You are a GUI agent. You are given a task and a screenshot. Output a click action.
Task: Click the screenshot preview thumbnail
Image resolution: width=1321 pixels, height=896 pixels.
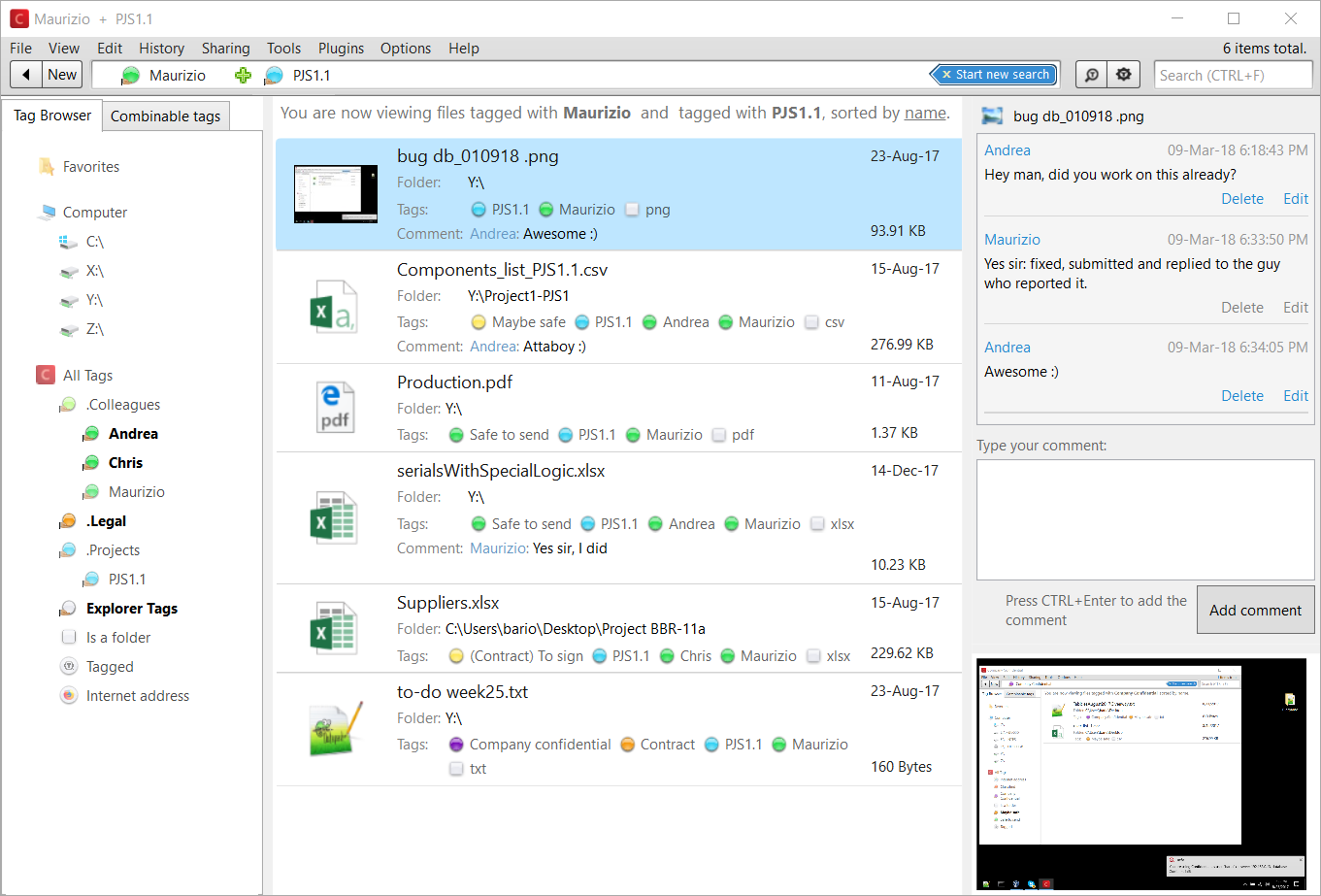point(1143,775)
